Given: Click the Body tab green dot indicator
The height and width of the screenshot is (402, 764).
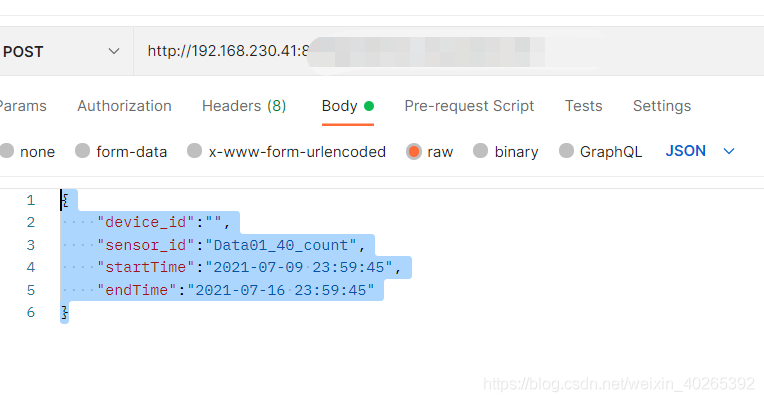Looking at the screenshot, I should click(369, 106).
